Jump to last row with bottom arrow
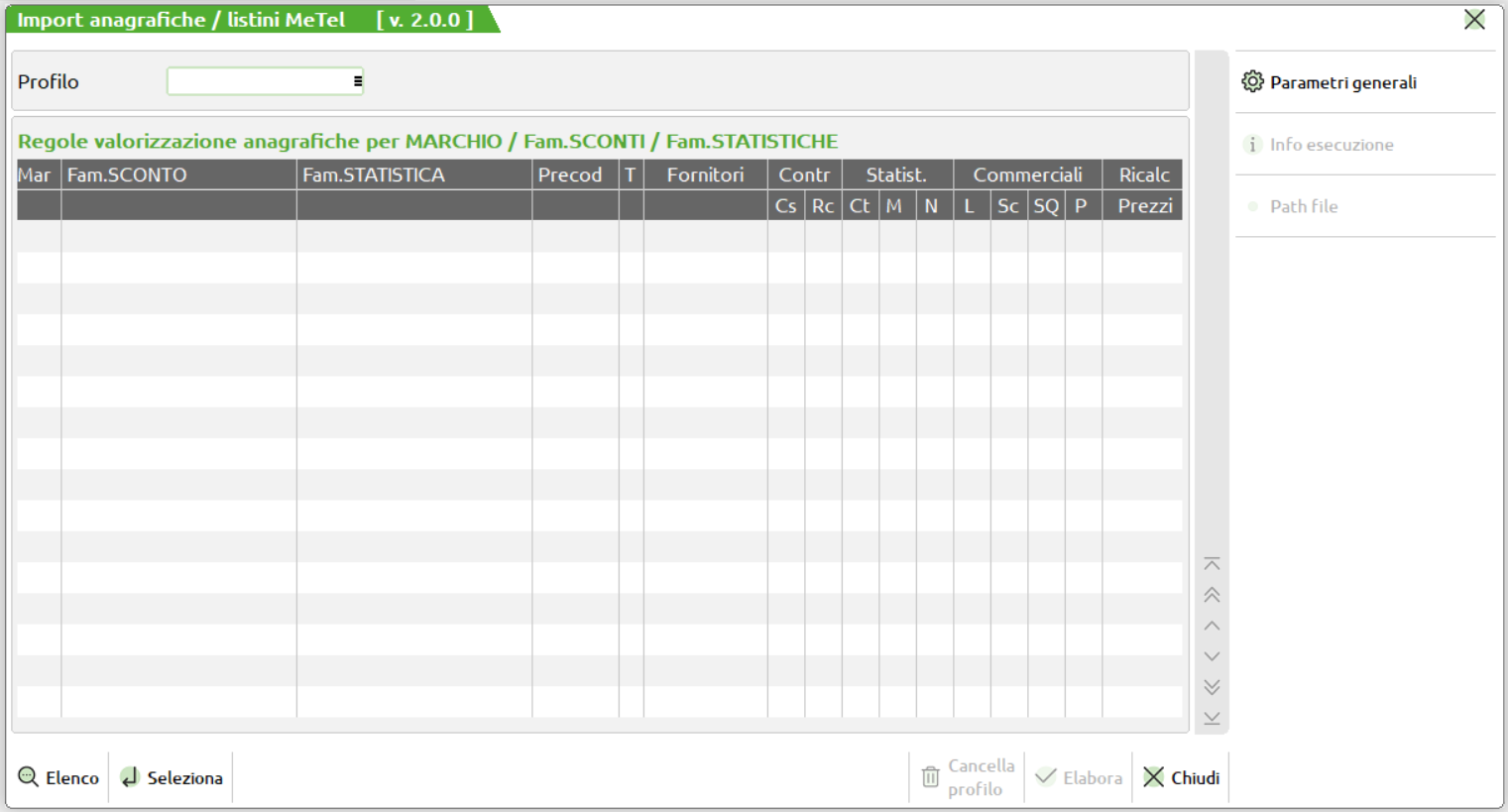Screen dimensions: 1508x812 pos(1212,718)
